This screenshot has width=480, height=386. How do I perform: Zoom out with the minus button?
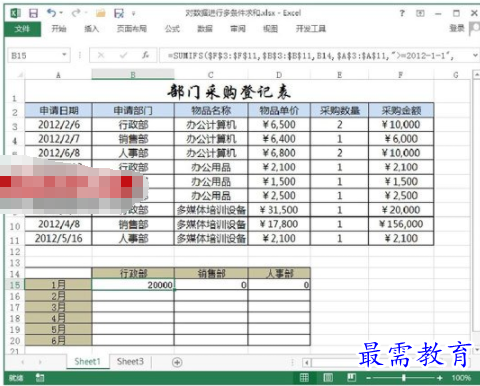point(368,378)
